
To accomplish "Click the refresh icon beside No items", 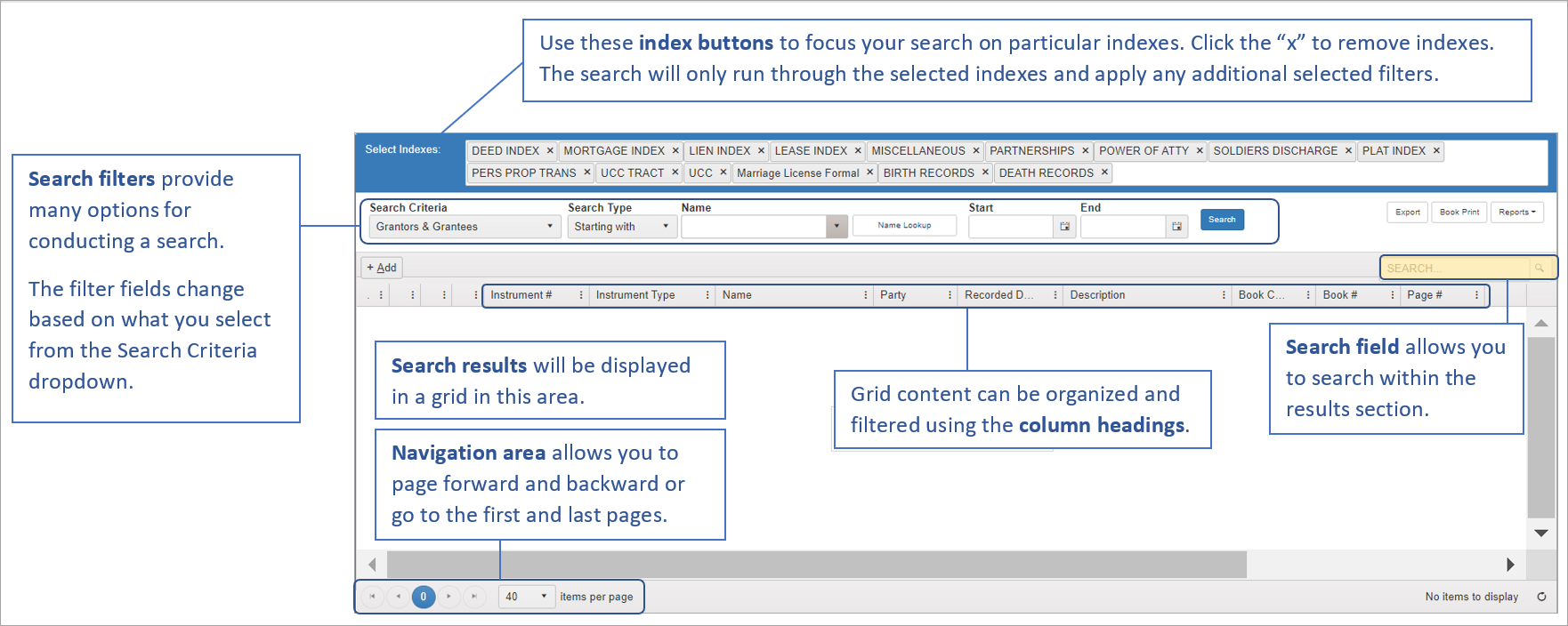I will point(1541,597).
